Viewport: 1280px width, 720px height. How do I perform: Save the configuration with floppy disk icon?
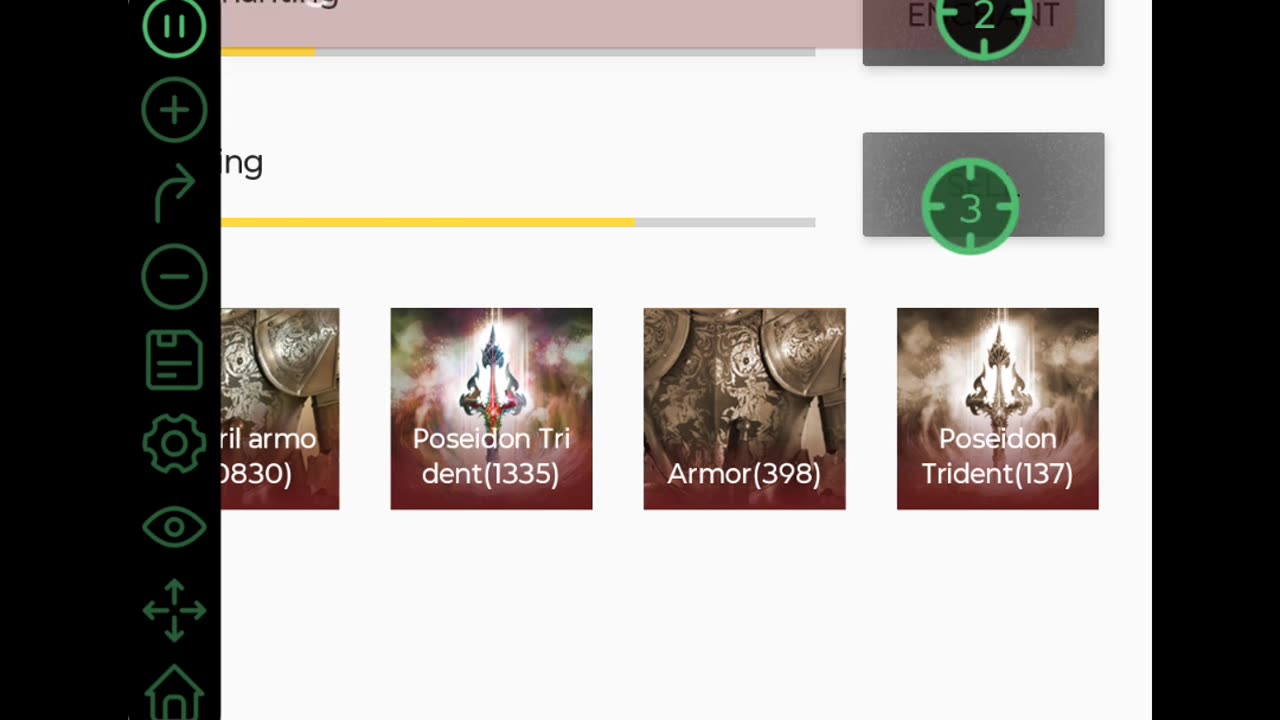(174, 360)
